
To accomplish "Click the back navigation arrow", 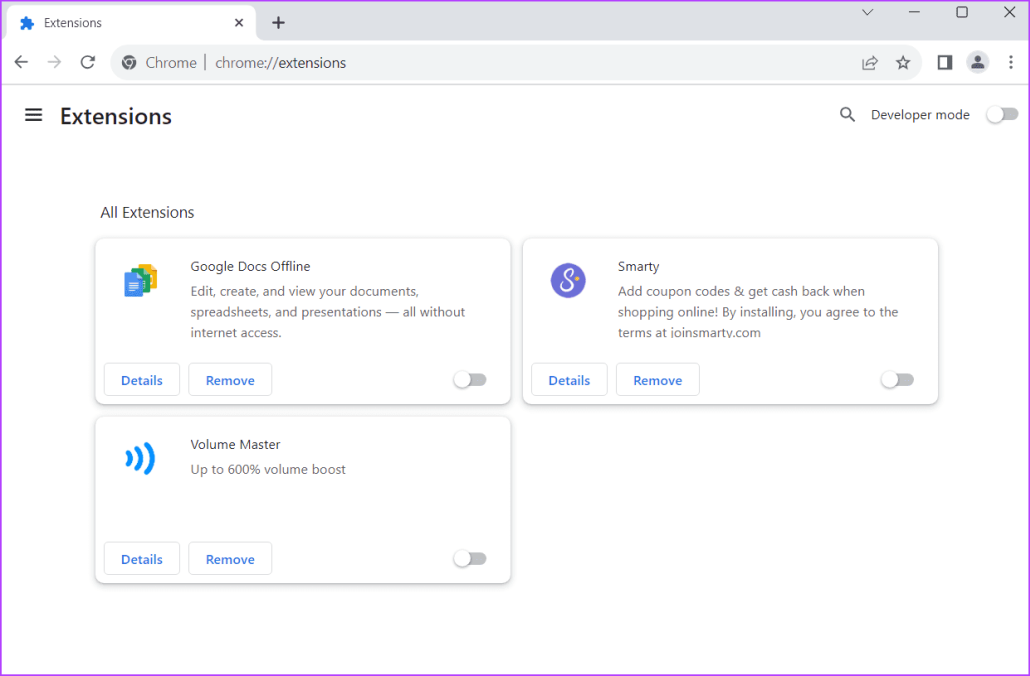I will 21,62.
